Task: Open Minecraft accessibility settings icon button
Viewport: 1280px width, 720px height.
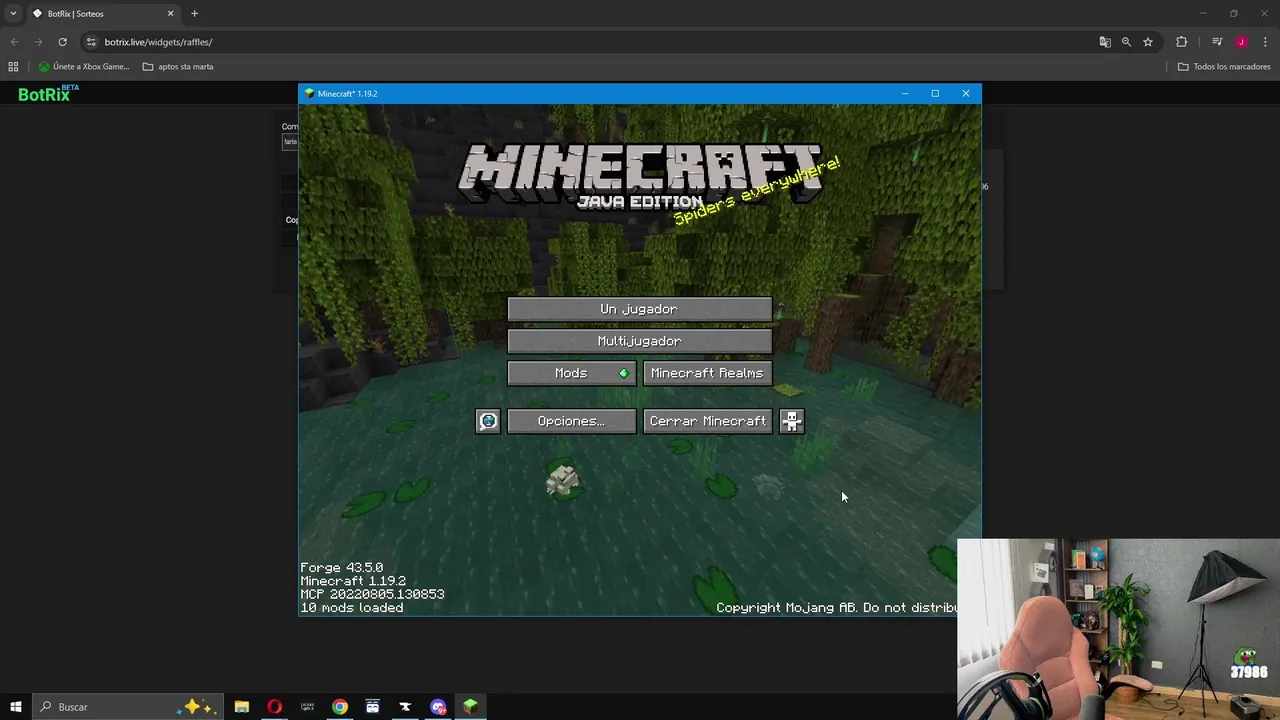Action: click(791, 421)
